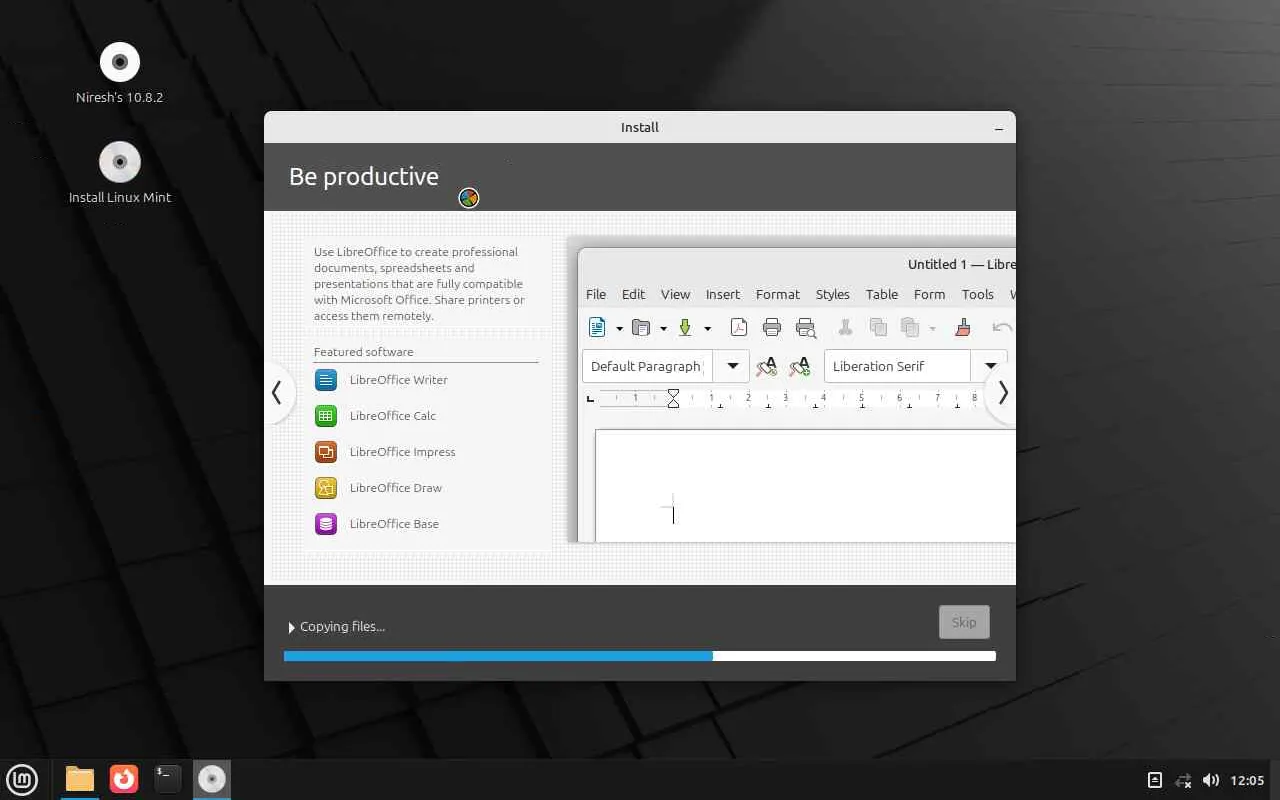Open the dropdown arrow beside the Save icon
Image resolution: width=1280 pixels, height=800 pixels.
707,328
